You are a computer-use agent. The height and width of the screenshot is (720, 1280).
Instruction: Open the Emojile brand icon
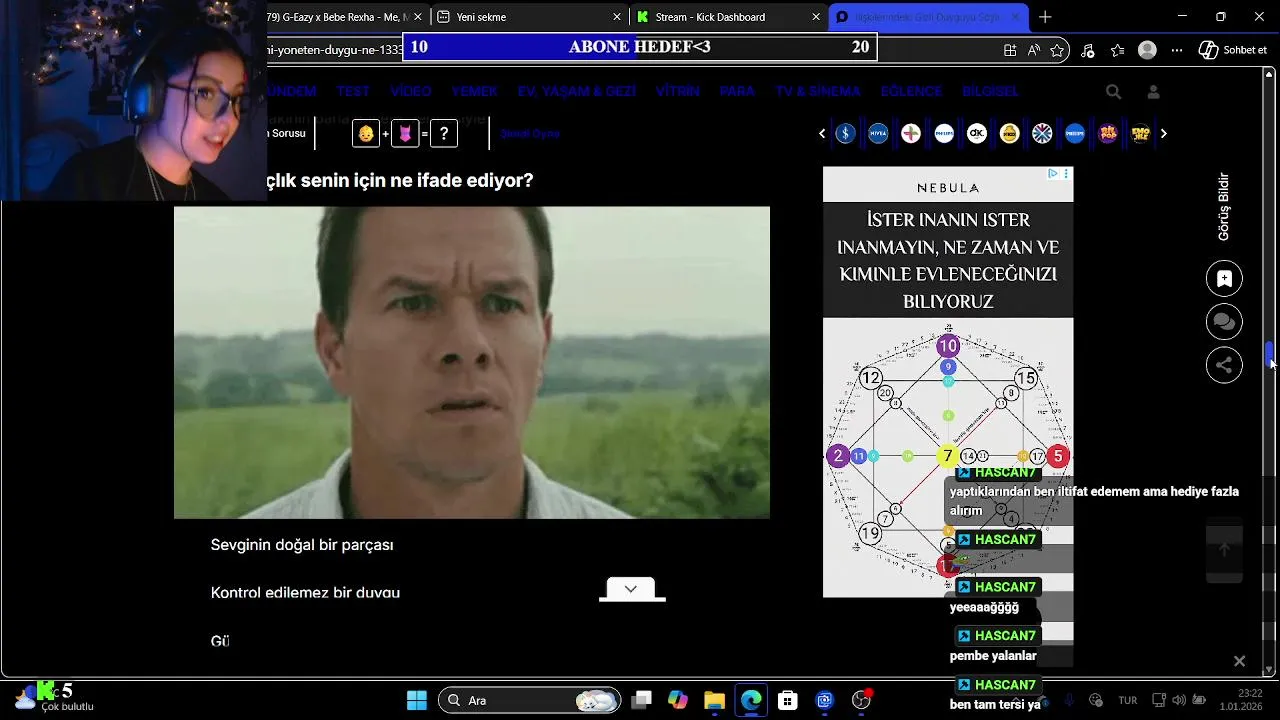[1141, 133]
